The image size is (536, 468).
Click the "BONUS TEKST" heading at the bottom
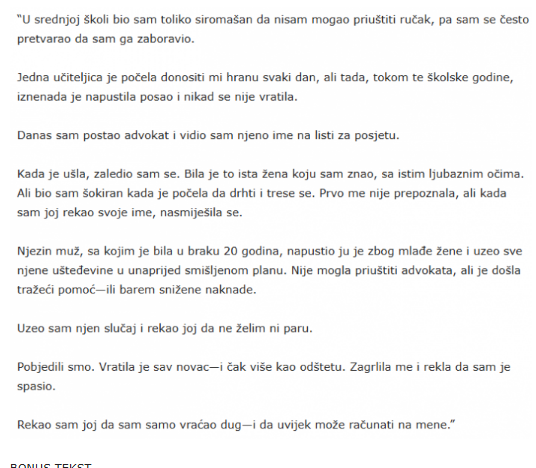pos(51,465)
